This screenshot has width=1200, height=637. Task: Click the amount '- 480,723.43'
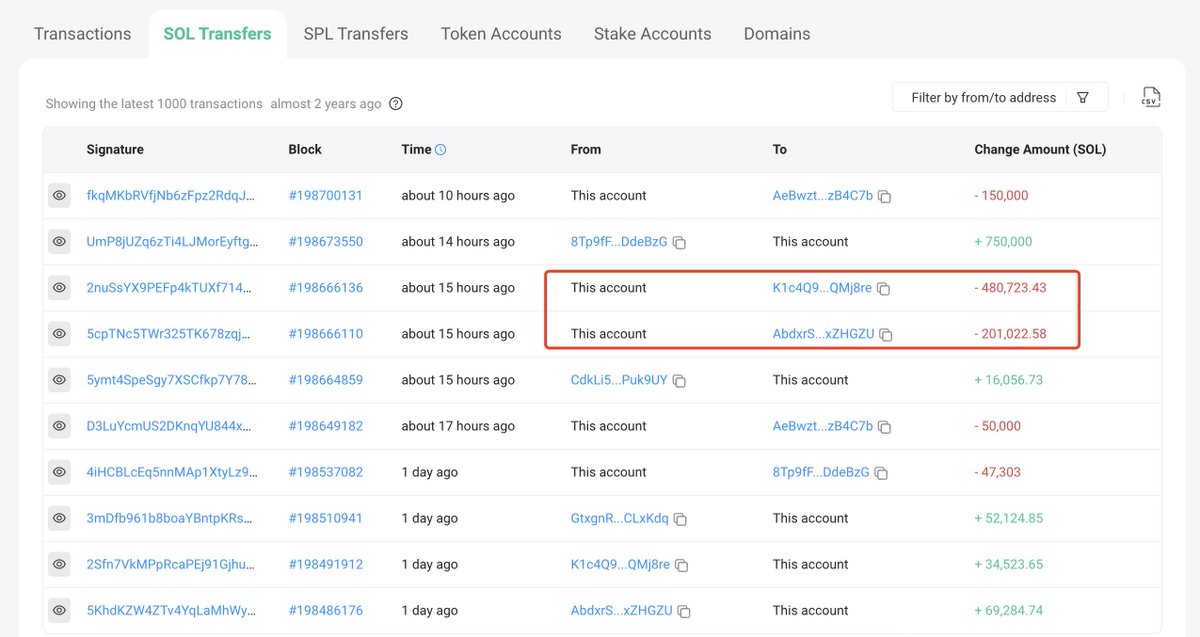pyautogui.click(x=1011, y=288)
